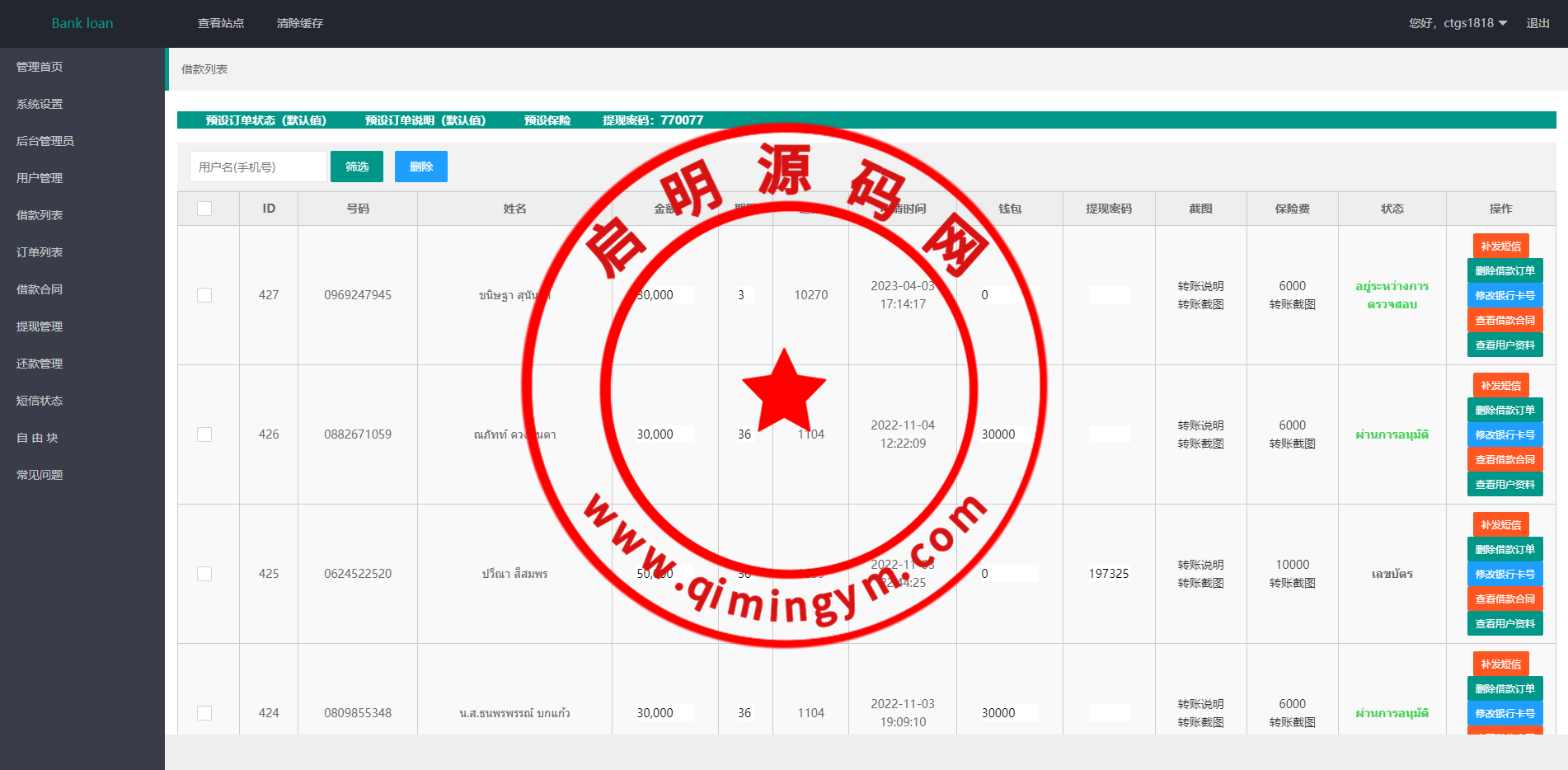Image resolution: width=1568 pixels, height=770 pixels.
Task: Open 预设订单状态 (默认值) in green bar
Action: pos(265,120)
